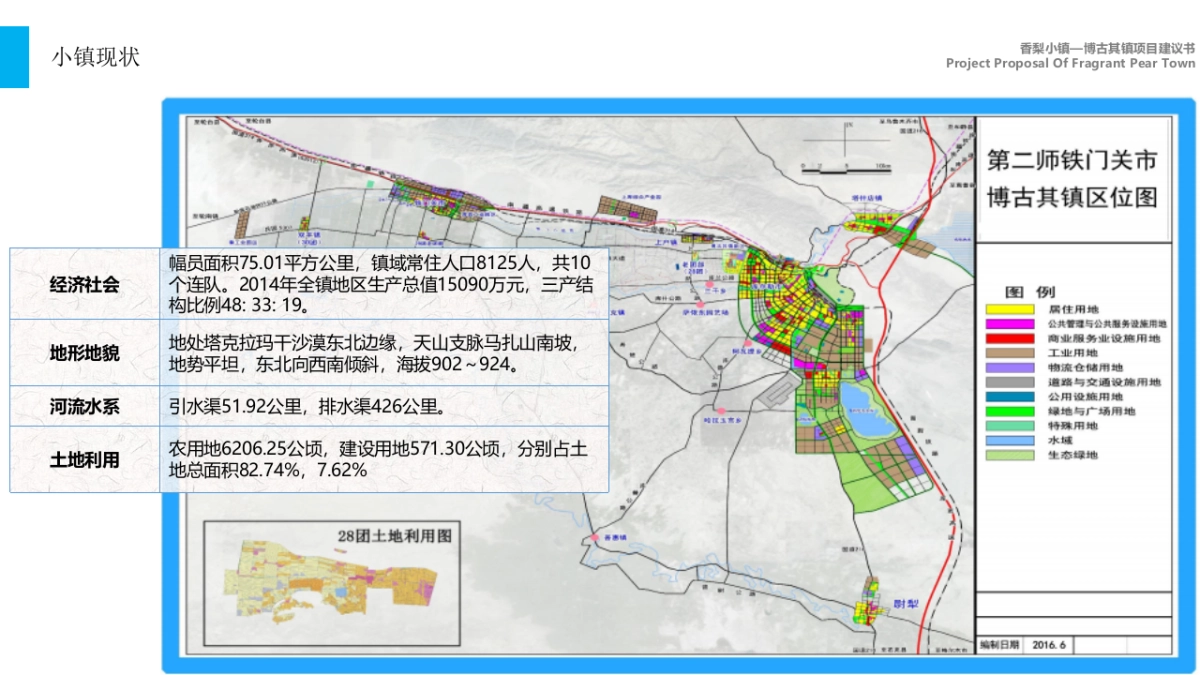Screen dimensions: 1200x675
Task: Select the green 绿地与广场用地 legend swatch
Action: pos(1010,411)
